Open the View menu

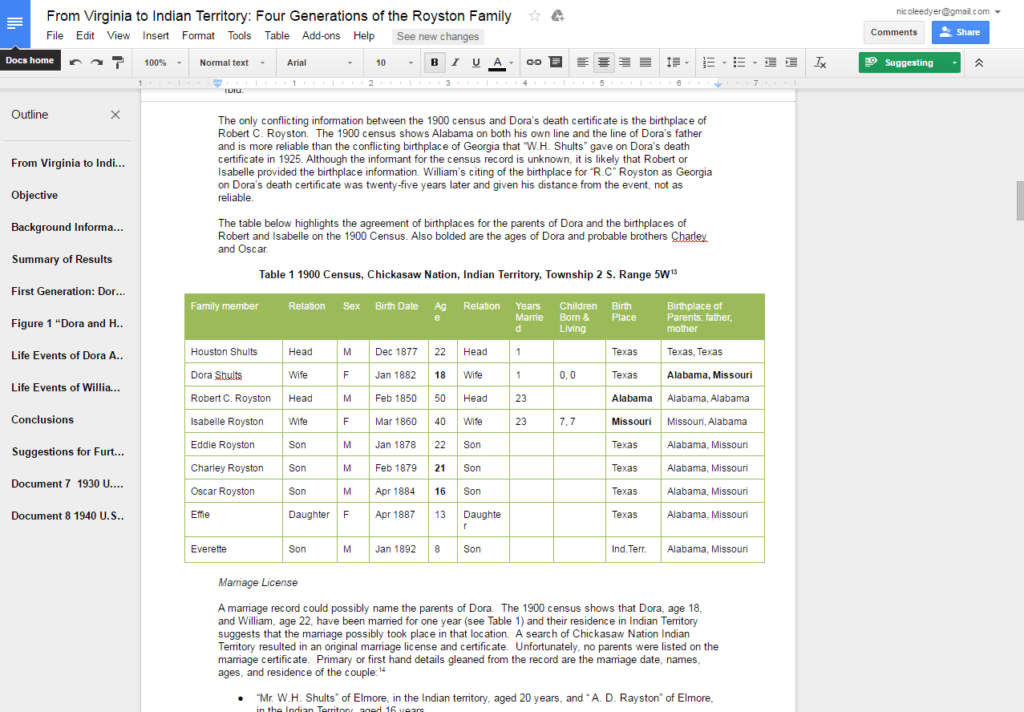[x=118, y=36]
